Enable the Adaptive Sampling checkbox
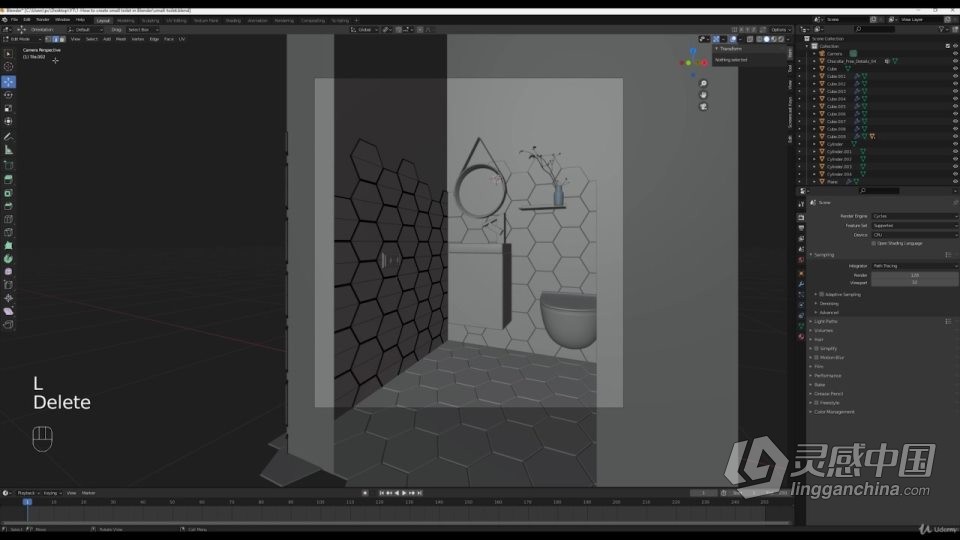 822,294
